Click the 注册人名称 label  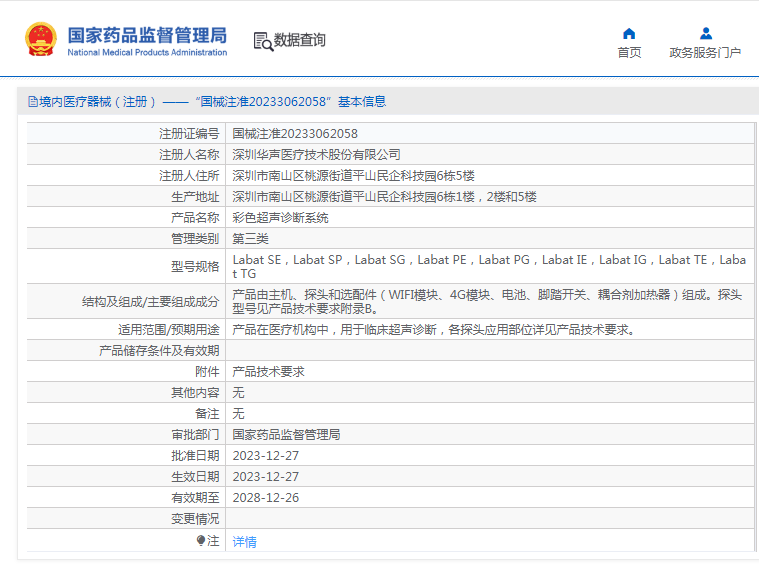[x=189, y=154]
